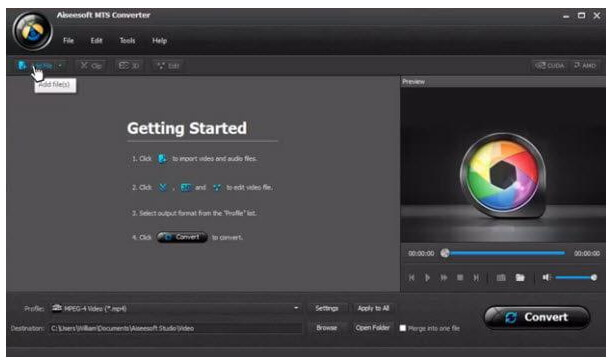This screenshot has height=362, width=611.
Task: Stop the preview playback
Action: [x=460, y=277]
